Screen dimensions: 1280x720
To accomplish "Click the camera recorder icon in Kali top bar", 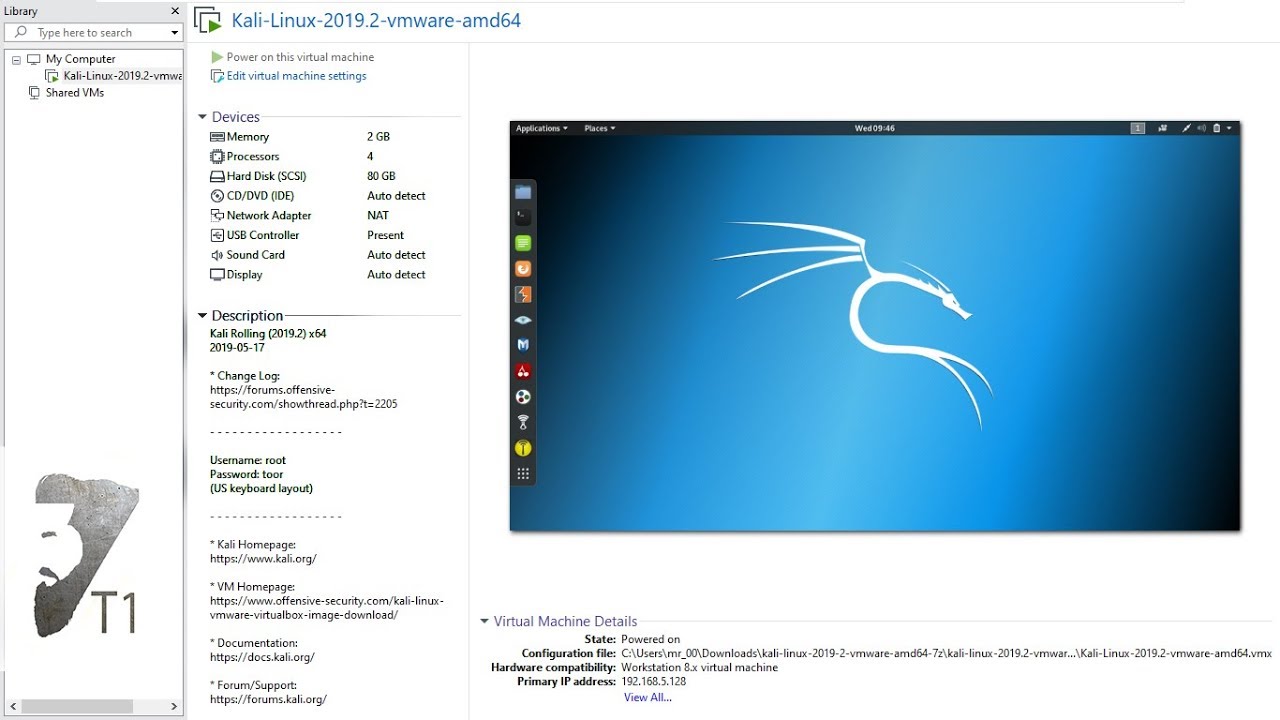I will click(1162, 128).
